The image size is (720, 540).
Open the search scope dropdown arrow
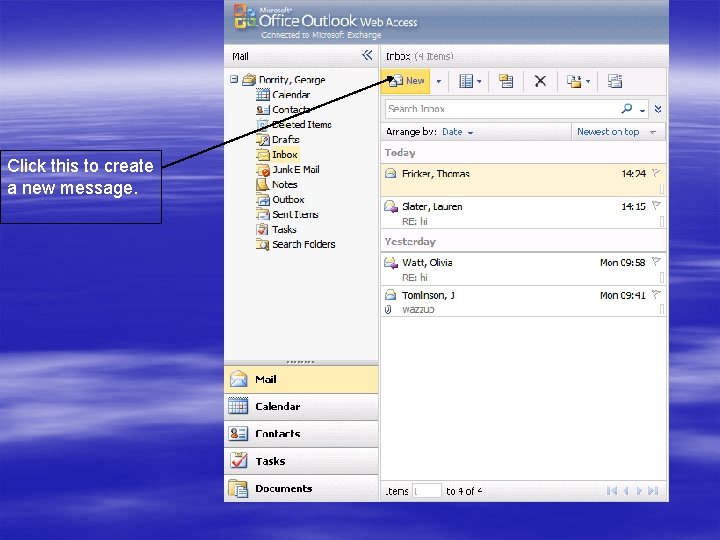(642, 110)
